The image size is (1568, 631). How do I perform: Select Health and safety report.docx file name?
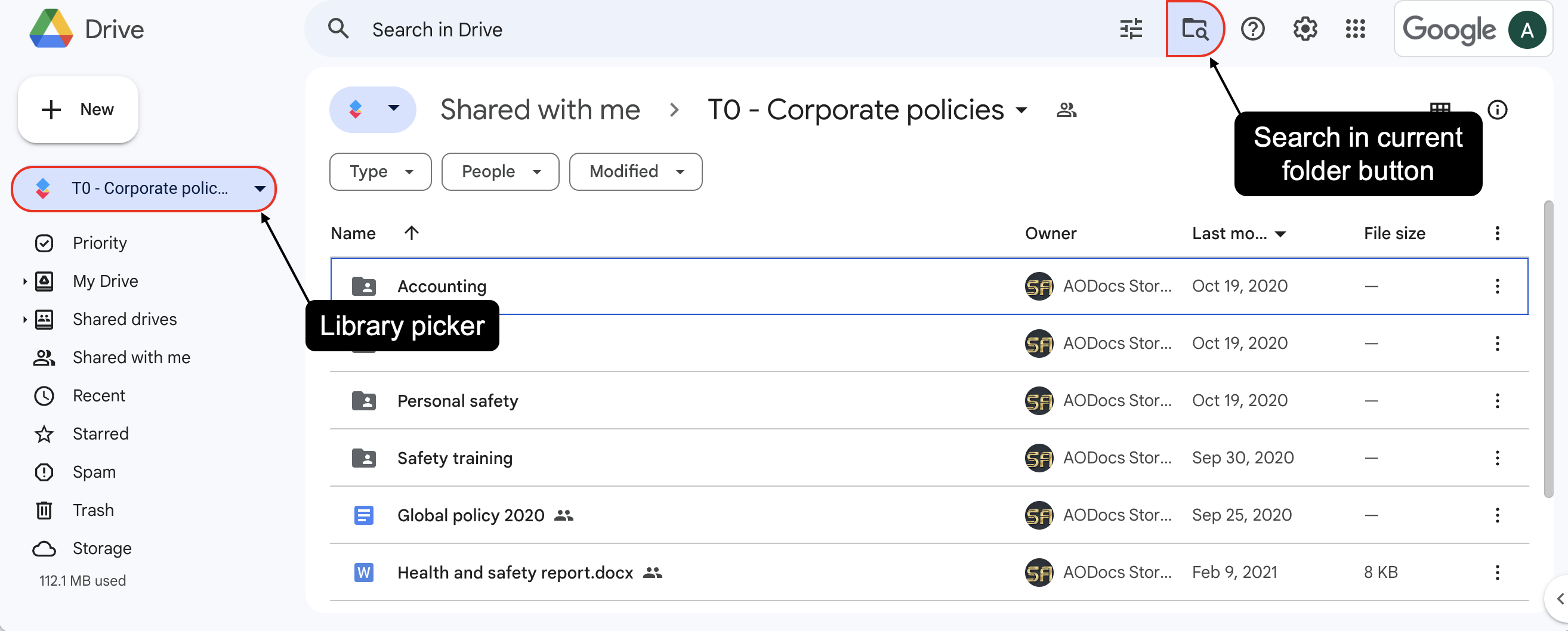pos(515,573)
